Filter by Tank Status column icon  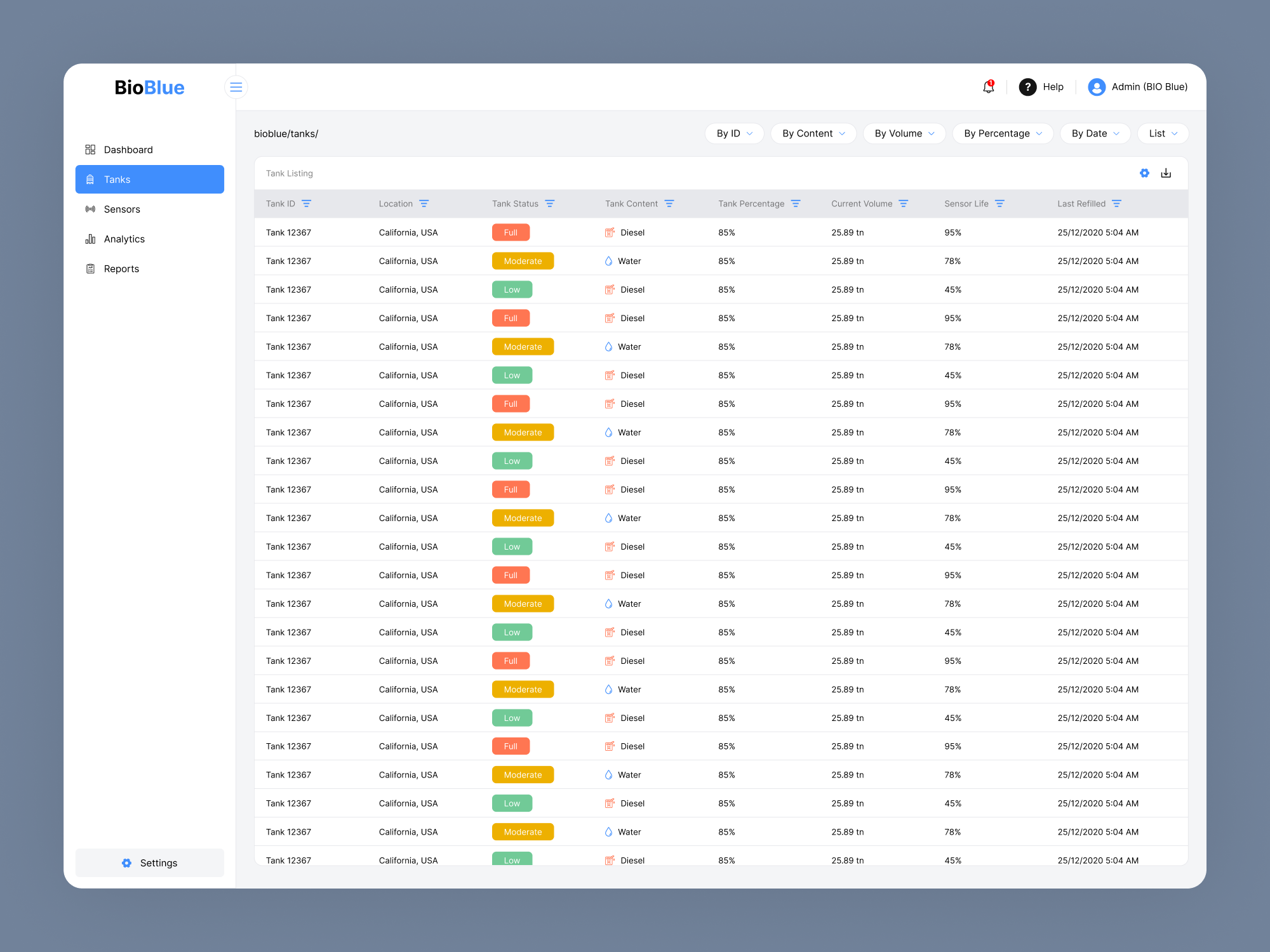(550, 204)
